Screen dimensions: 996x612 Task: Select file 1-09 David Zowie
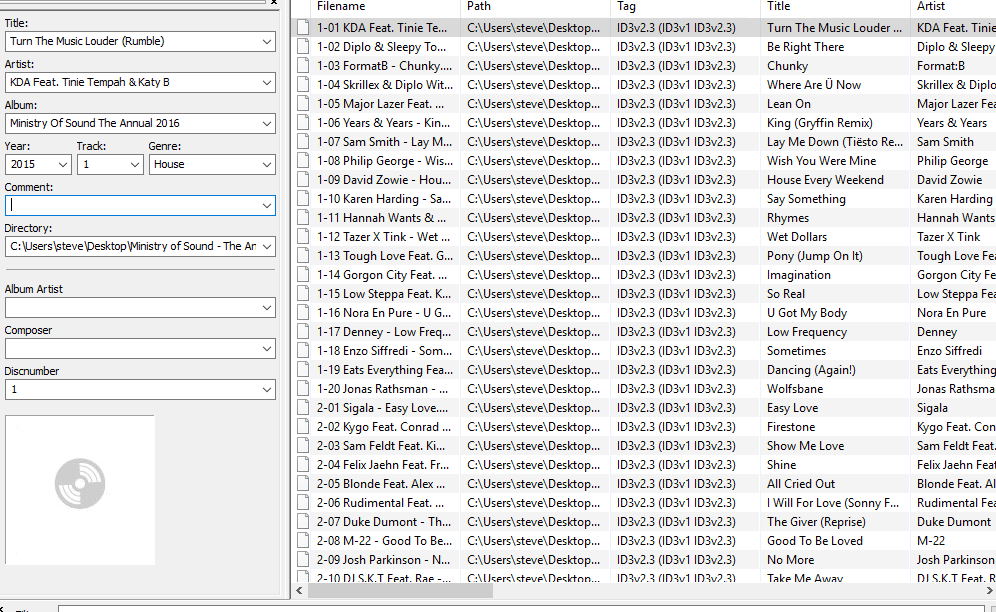pos(385,180)
